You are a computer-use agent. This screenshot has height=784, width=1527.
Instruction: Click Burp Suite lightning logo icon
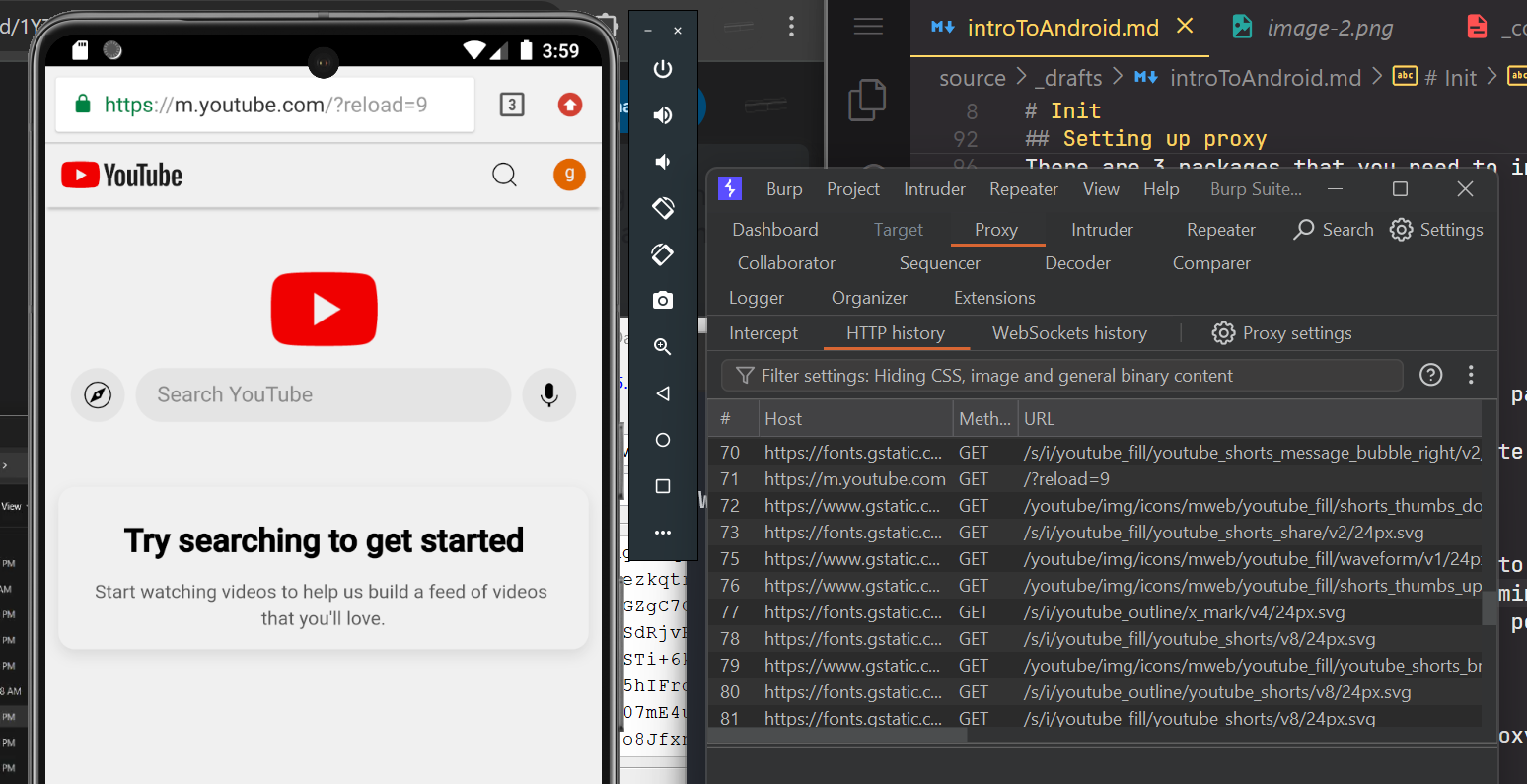tap(730, 188)
